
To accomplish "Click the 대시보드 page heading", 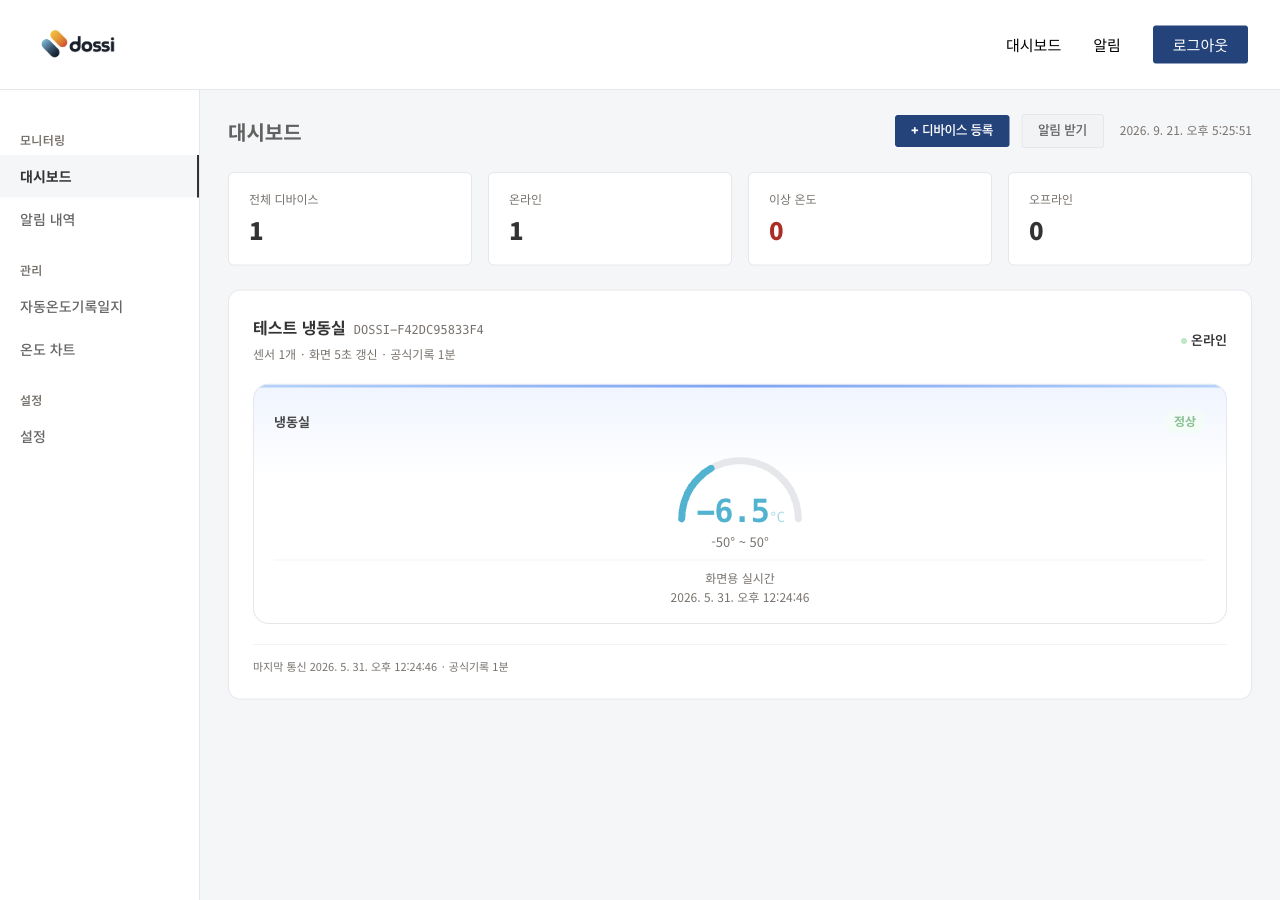I will pos(264,132).
